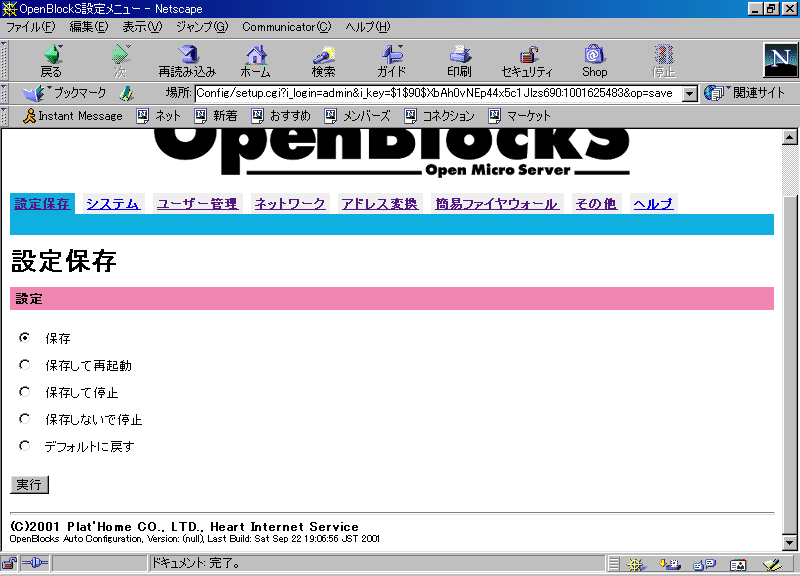The width and height of the screenshot is (800, 576).
Task: Open the ジャンプ(G) menu
Action: [x=202, y=27]
